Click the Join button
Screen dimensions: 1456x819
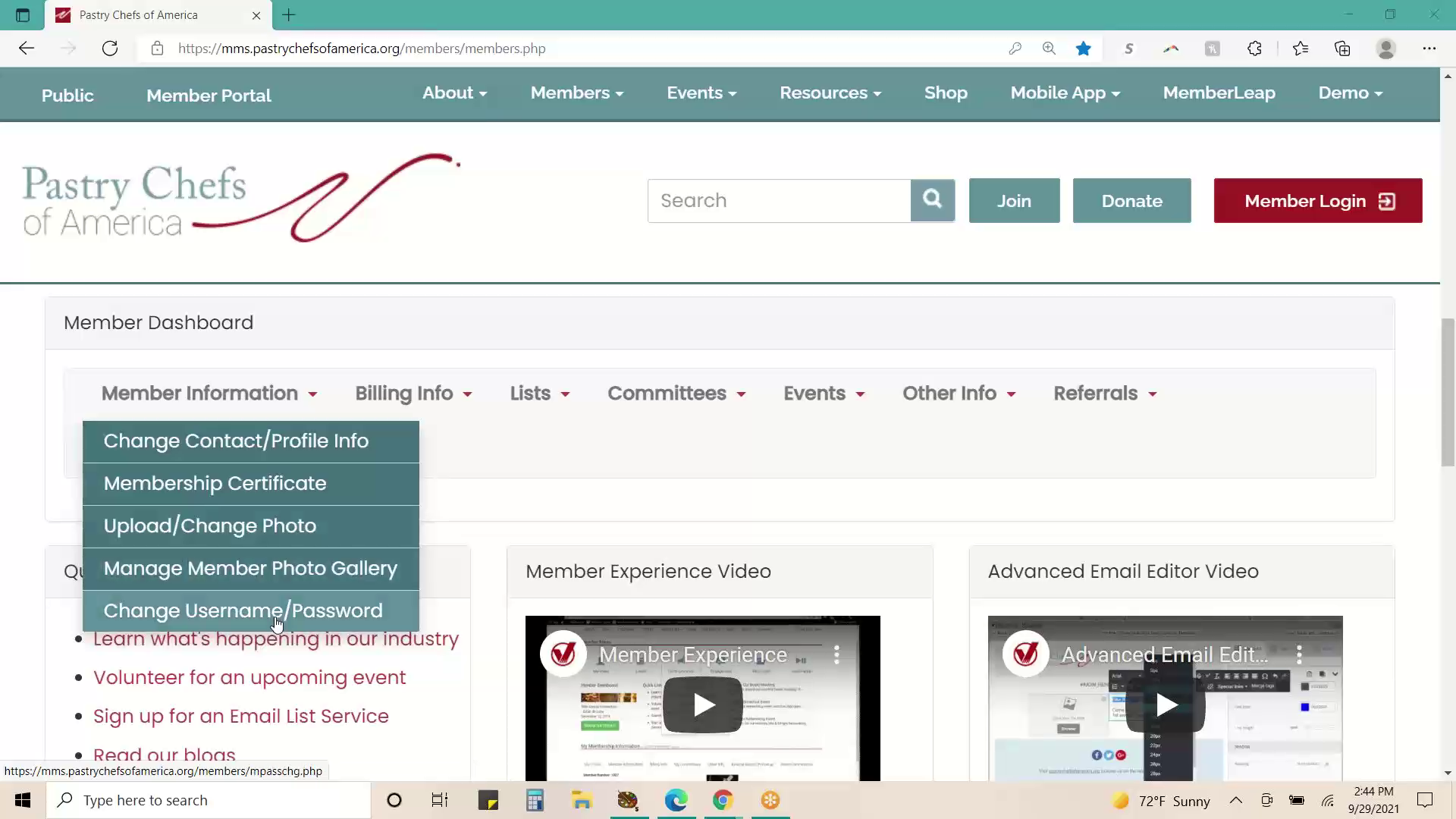1014,201
